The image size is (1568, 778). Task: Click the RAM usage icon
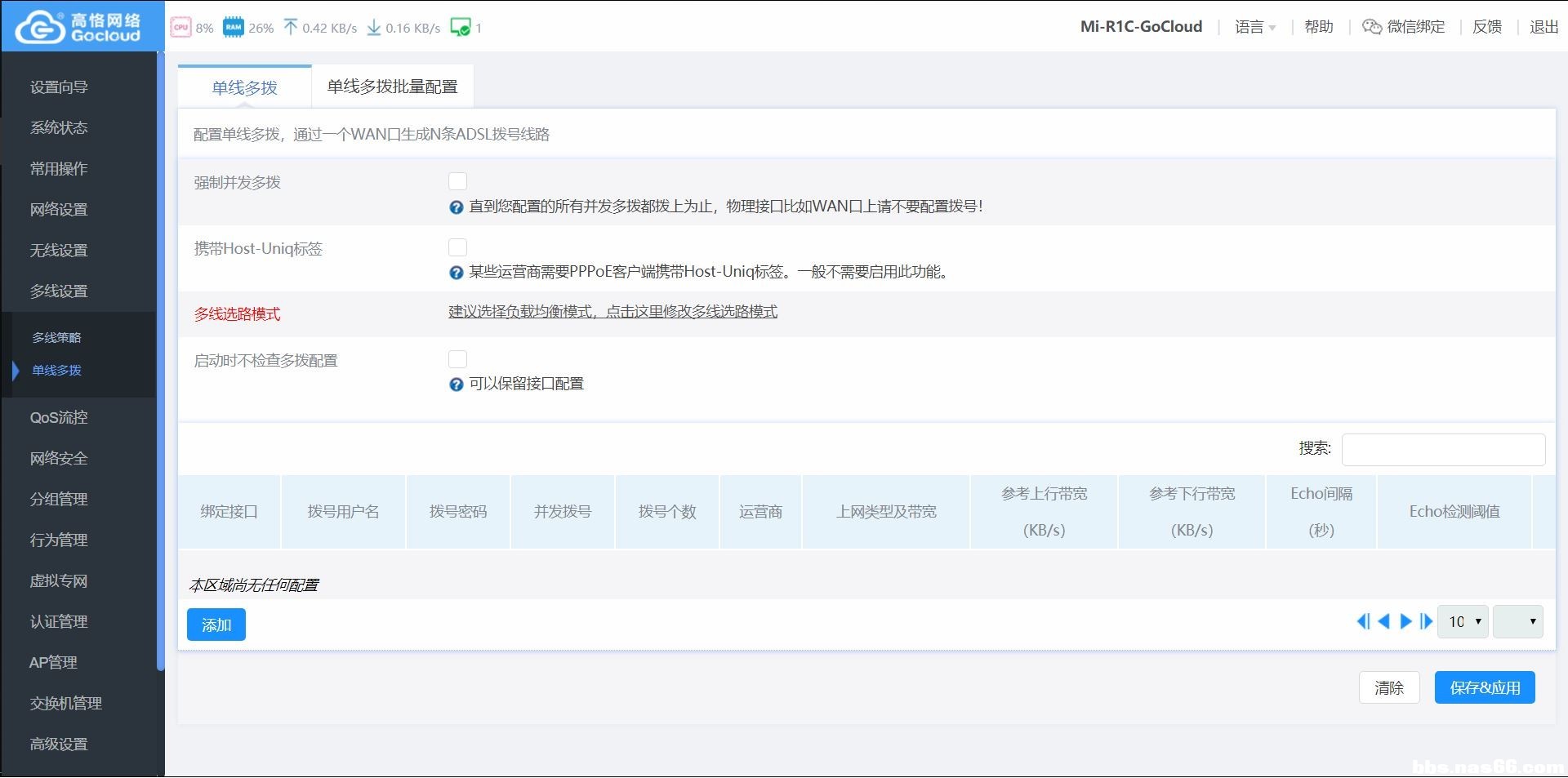coord(234,27)
